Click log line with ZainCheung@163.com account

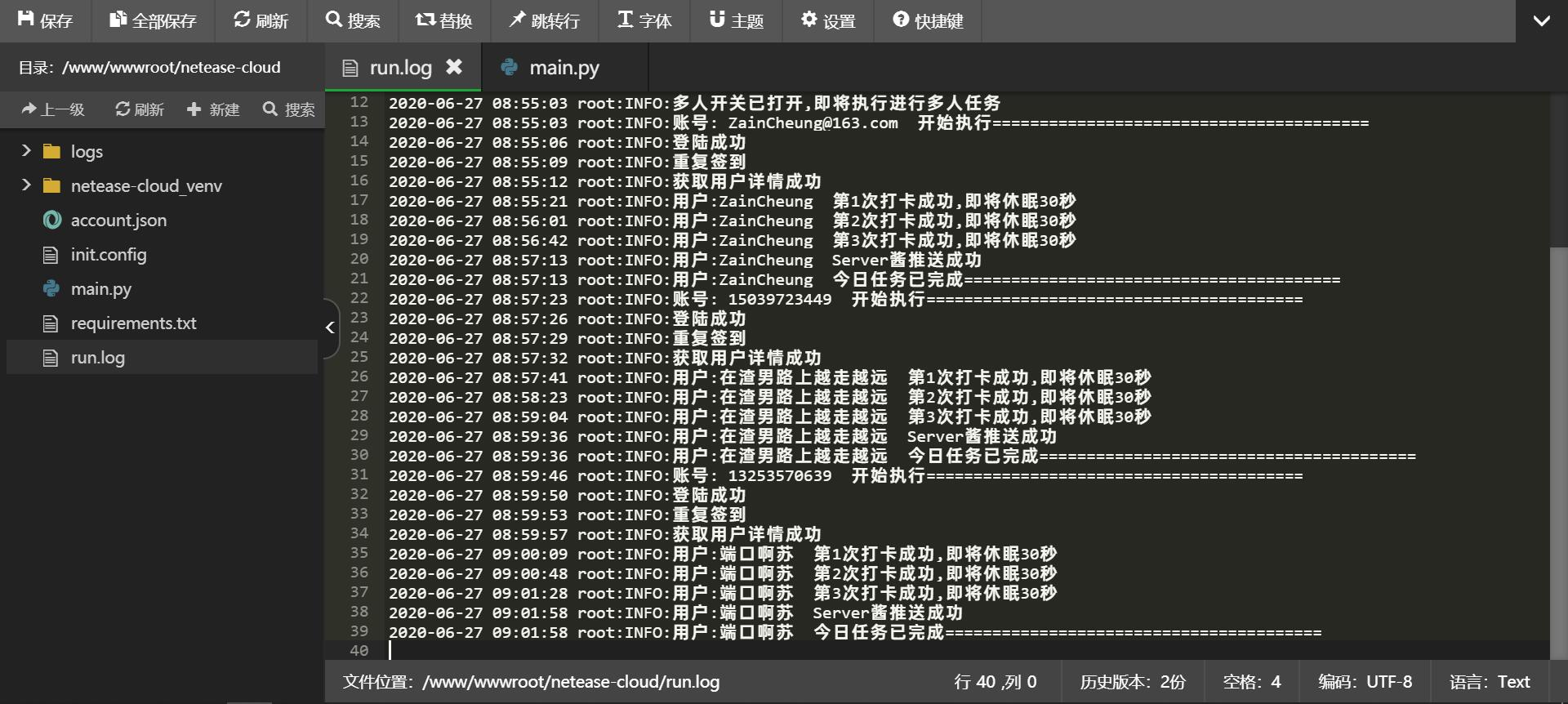pyautogui.click(x=879, y=123)
